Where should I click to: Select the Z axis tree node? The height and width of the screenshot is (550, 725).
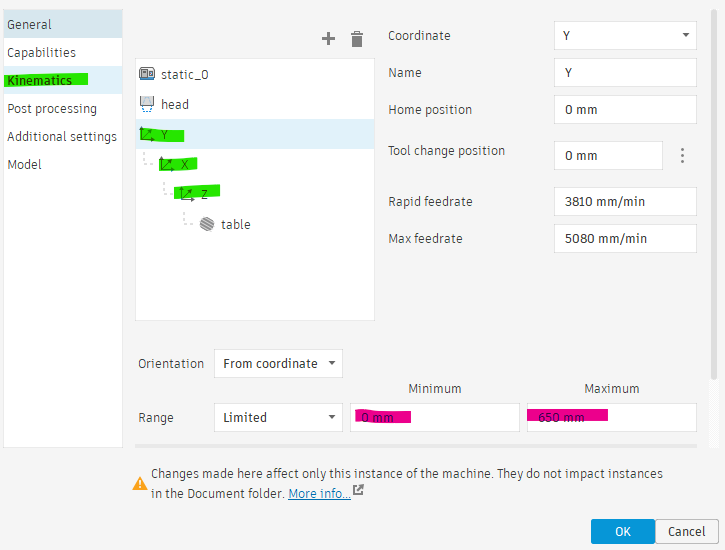coord(197,192)
